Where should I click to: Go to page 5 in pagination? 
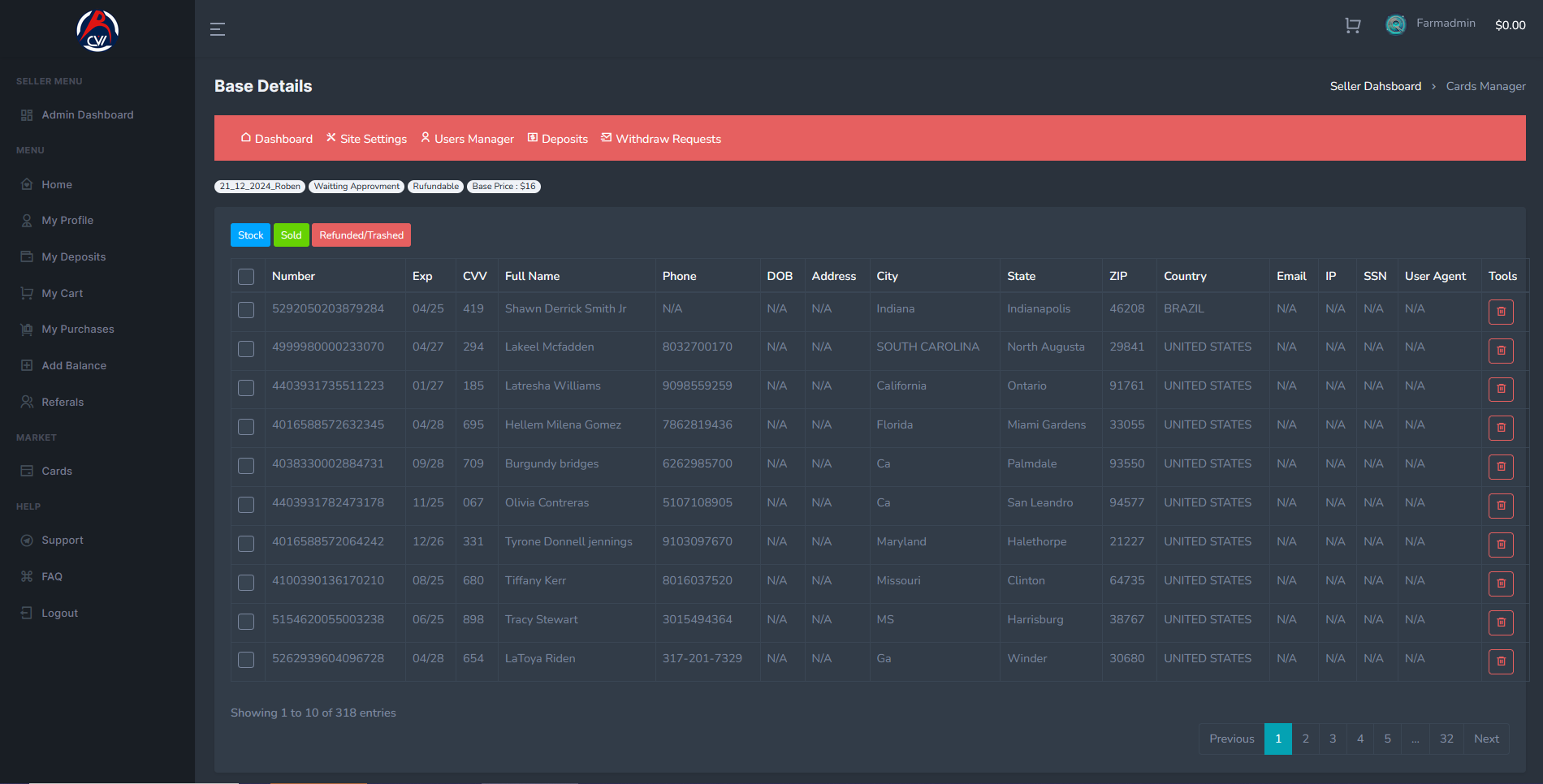(x=1388, y=739)
